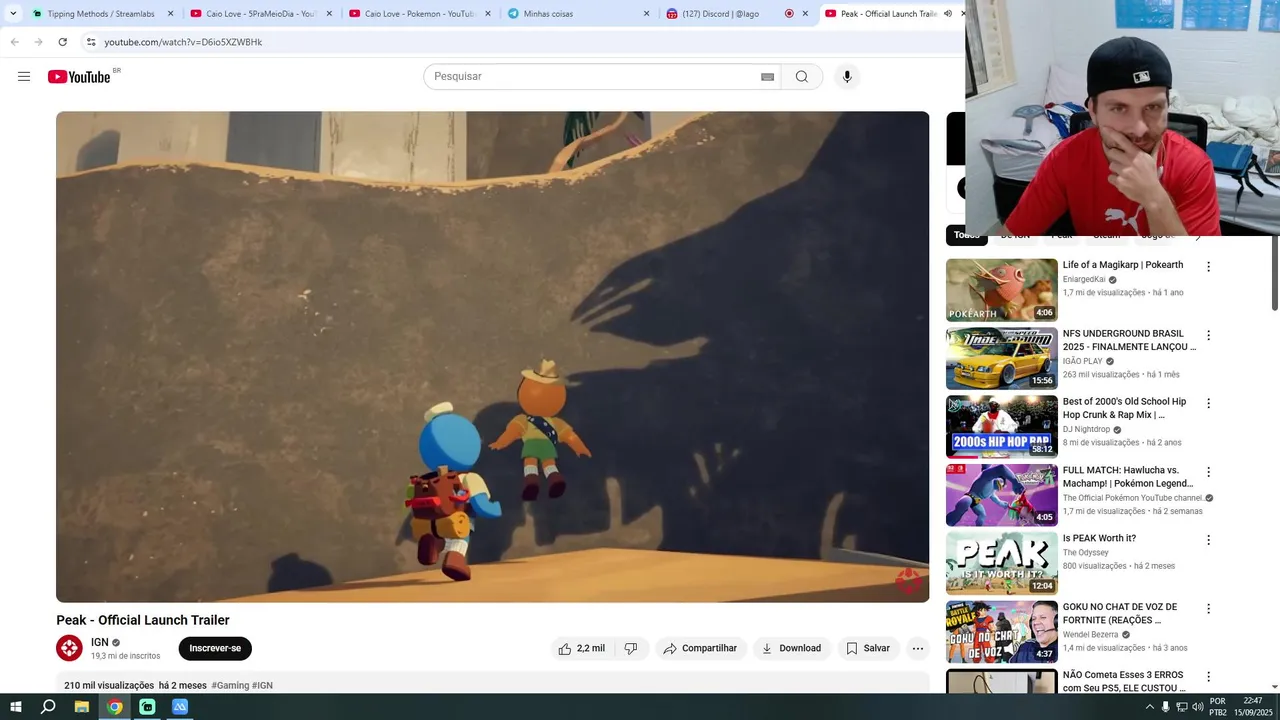Close the Discord tab
The width and height of the screenshot is (1280, 720).
click(805, 14)
